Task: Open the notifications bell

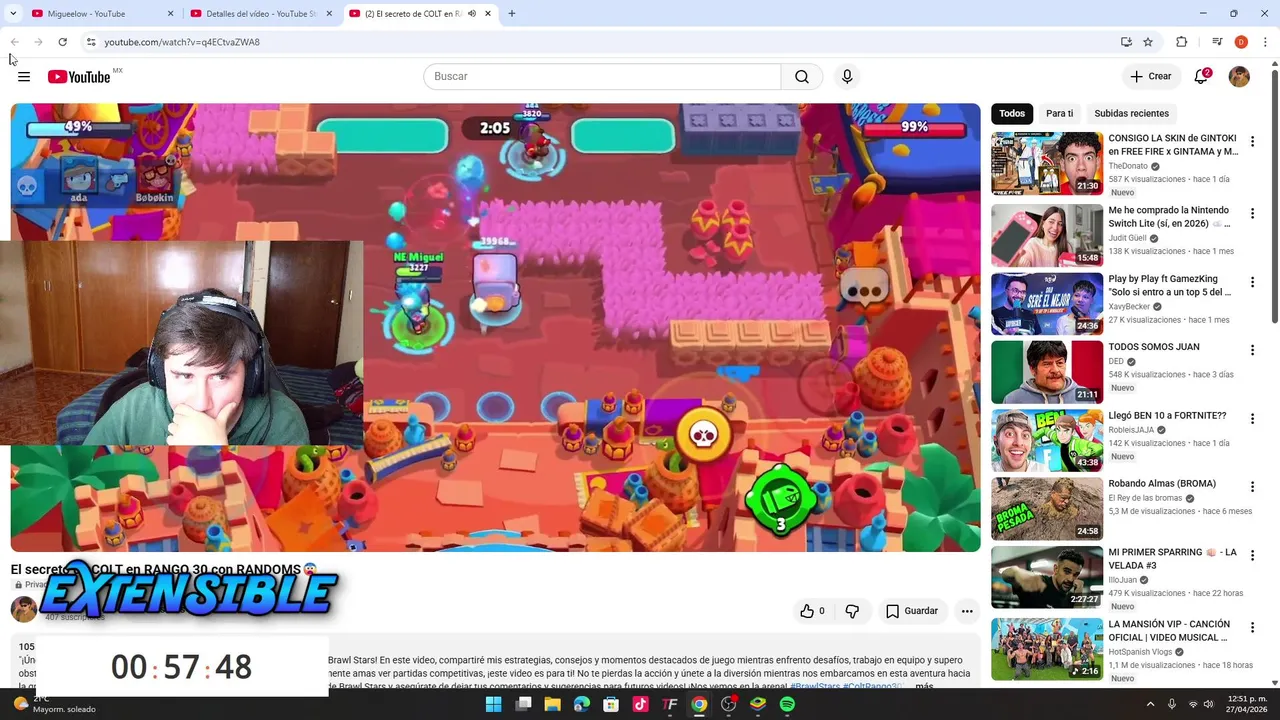Action: (1202, 77)
